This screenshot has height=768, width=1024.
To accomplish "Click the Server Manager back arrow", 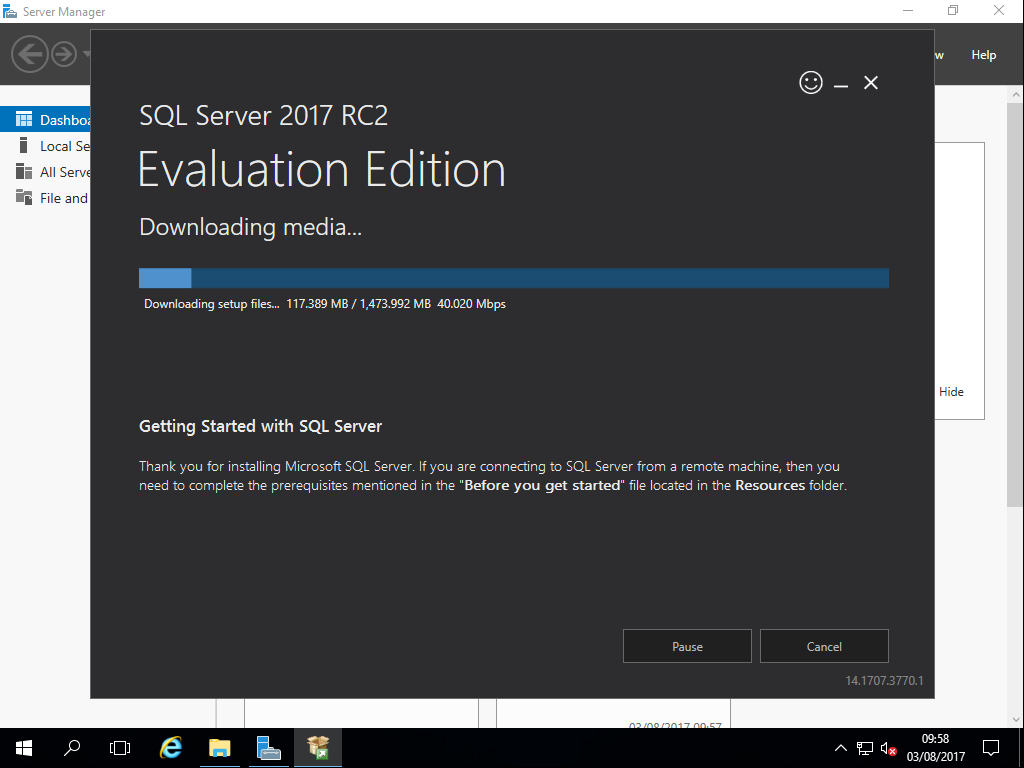I will (x=30, y=53).
